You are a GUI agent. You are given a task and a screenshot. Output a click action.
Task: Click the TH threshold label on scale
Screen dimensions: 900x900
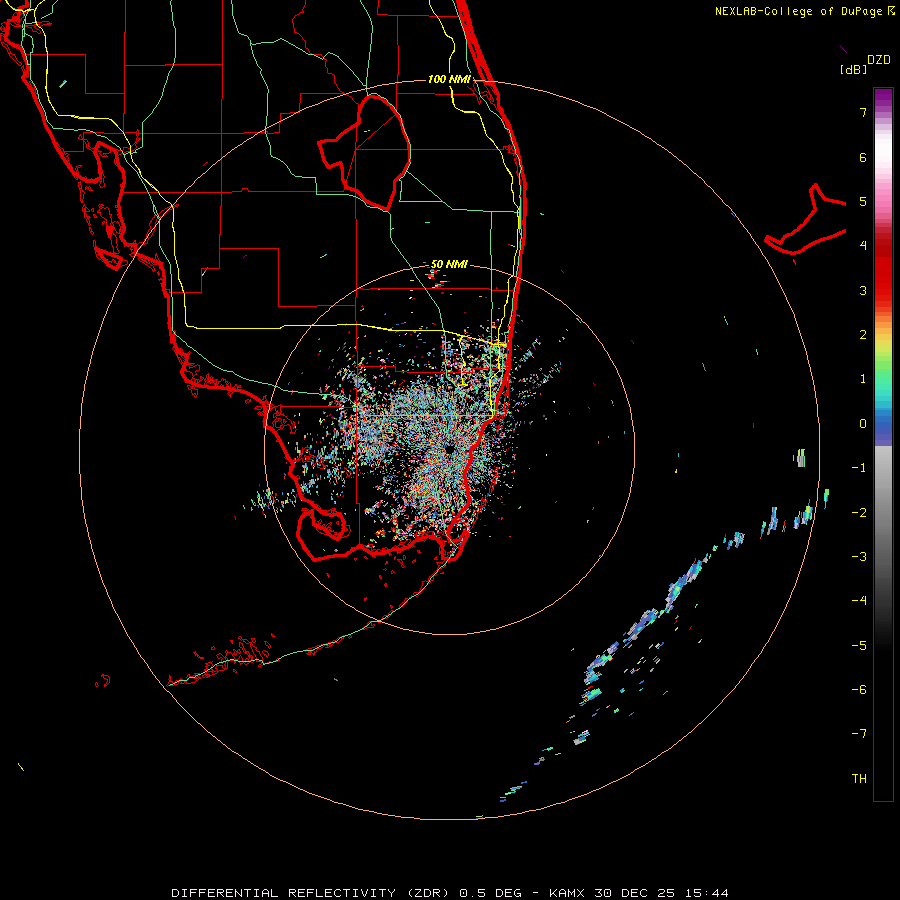[x=859, y=778]
